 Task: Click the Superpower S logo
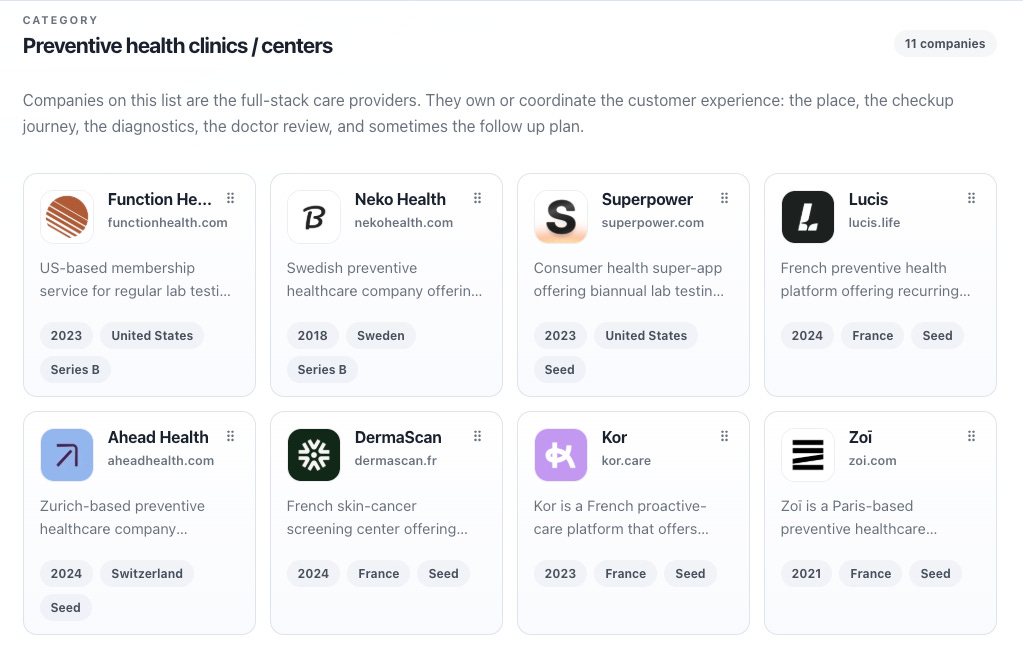561,217
